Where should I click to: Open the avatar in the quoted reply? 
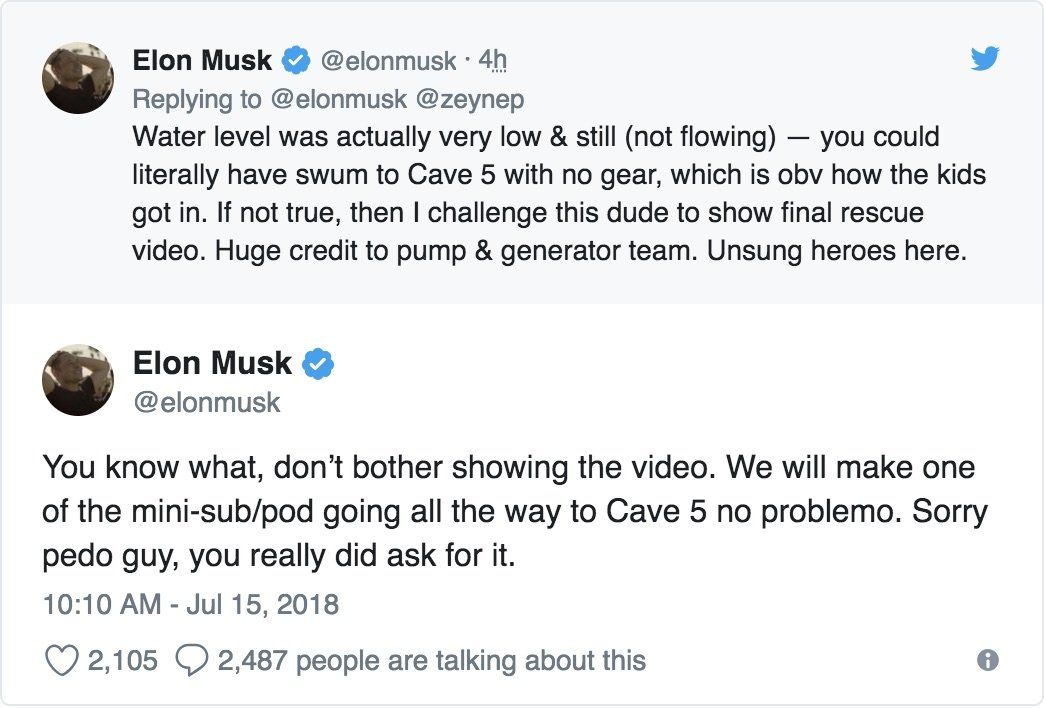click(77, 78)
